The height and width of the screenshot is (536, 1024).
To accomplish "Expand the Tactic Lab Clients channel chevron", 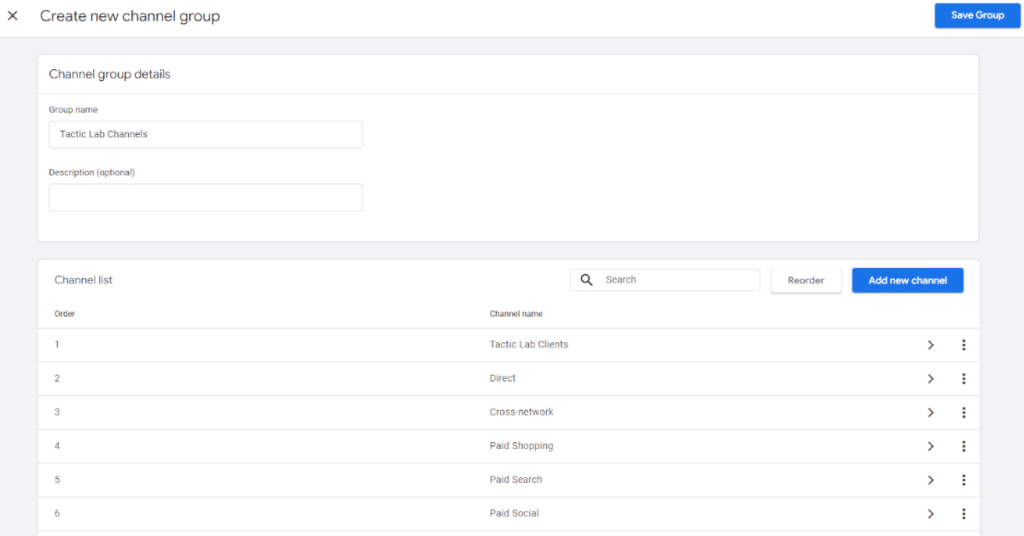I will coord(930,345).
